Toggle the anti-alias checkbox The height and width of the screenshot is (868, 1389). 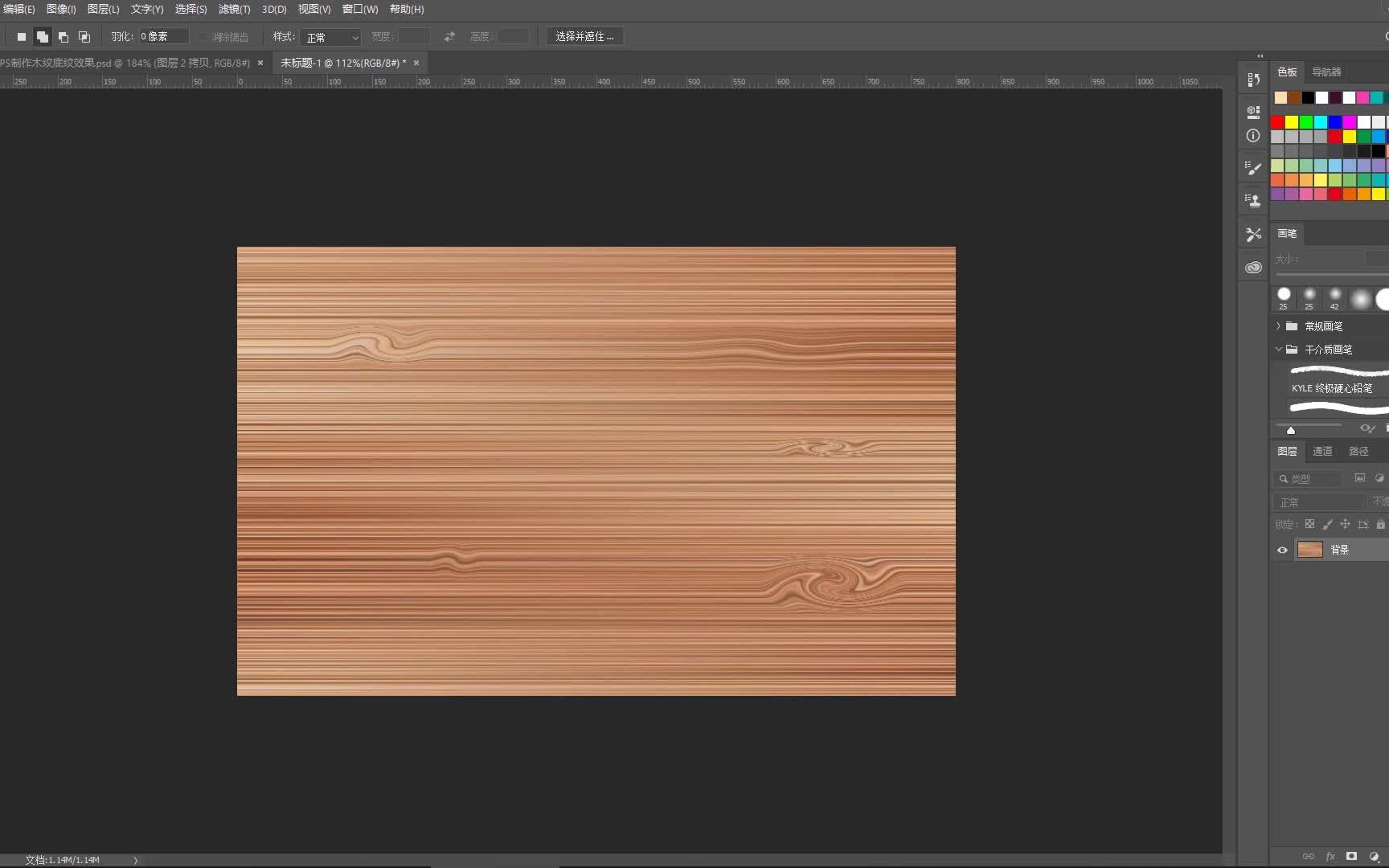pyautogui.click(x=203, y=37)
